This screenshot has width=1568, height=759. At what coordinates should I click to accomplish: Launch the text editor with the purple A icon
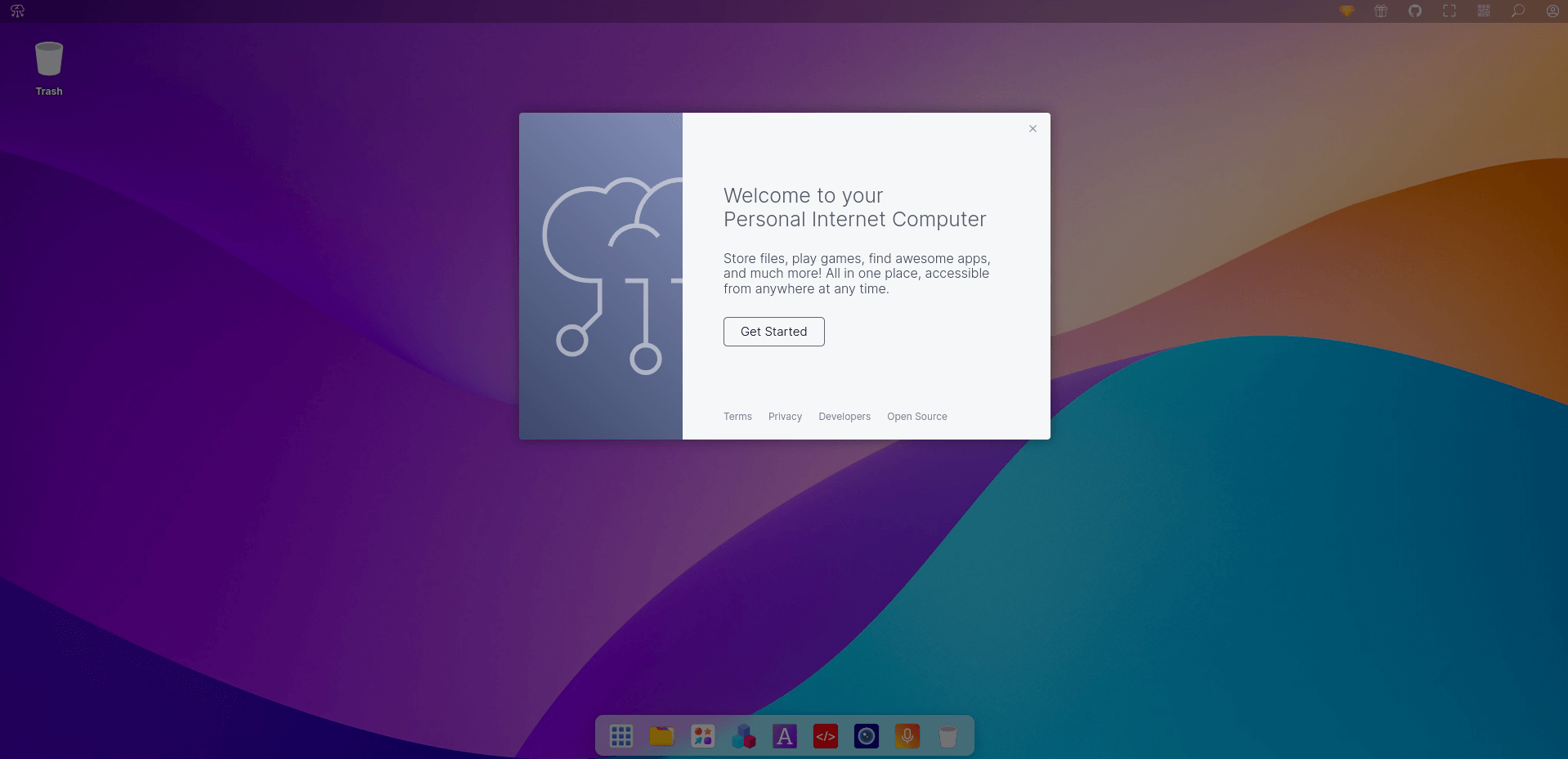785,735
